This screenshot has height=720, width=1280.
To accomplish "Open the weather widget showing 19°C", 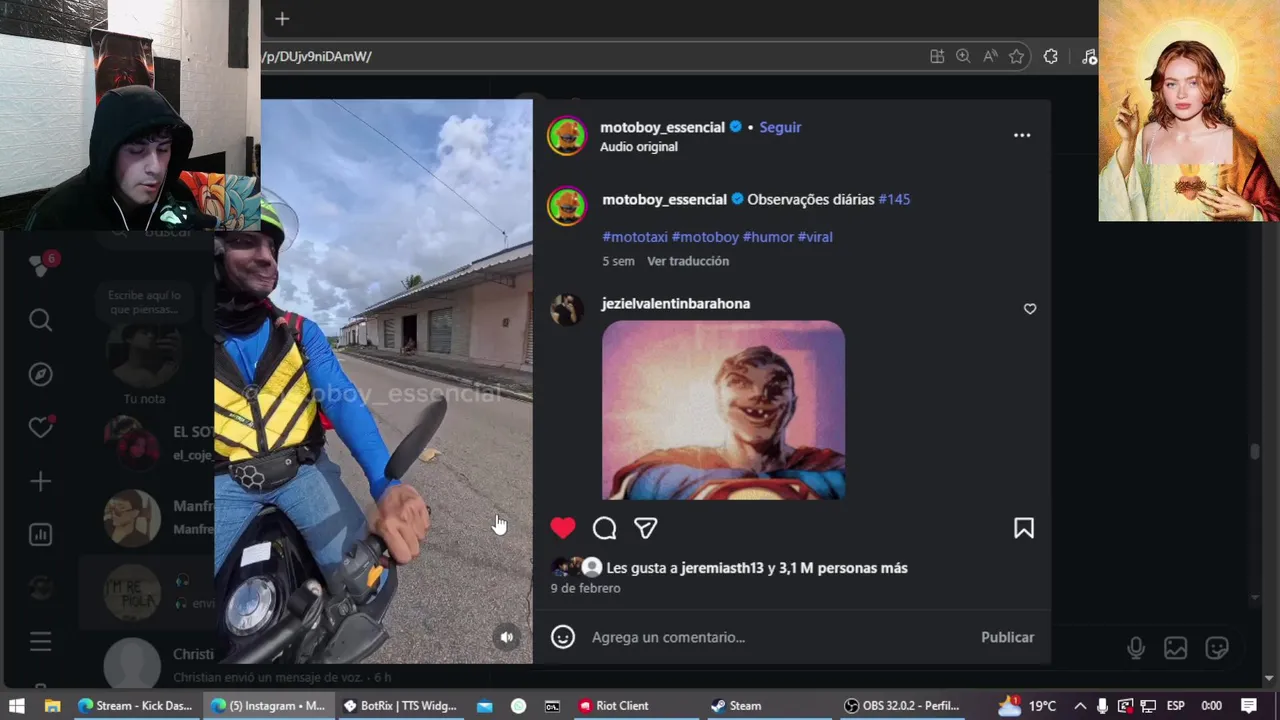I will (x=1027, y=705).
